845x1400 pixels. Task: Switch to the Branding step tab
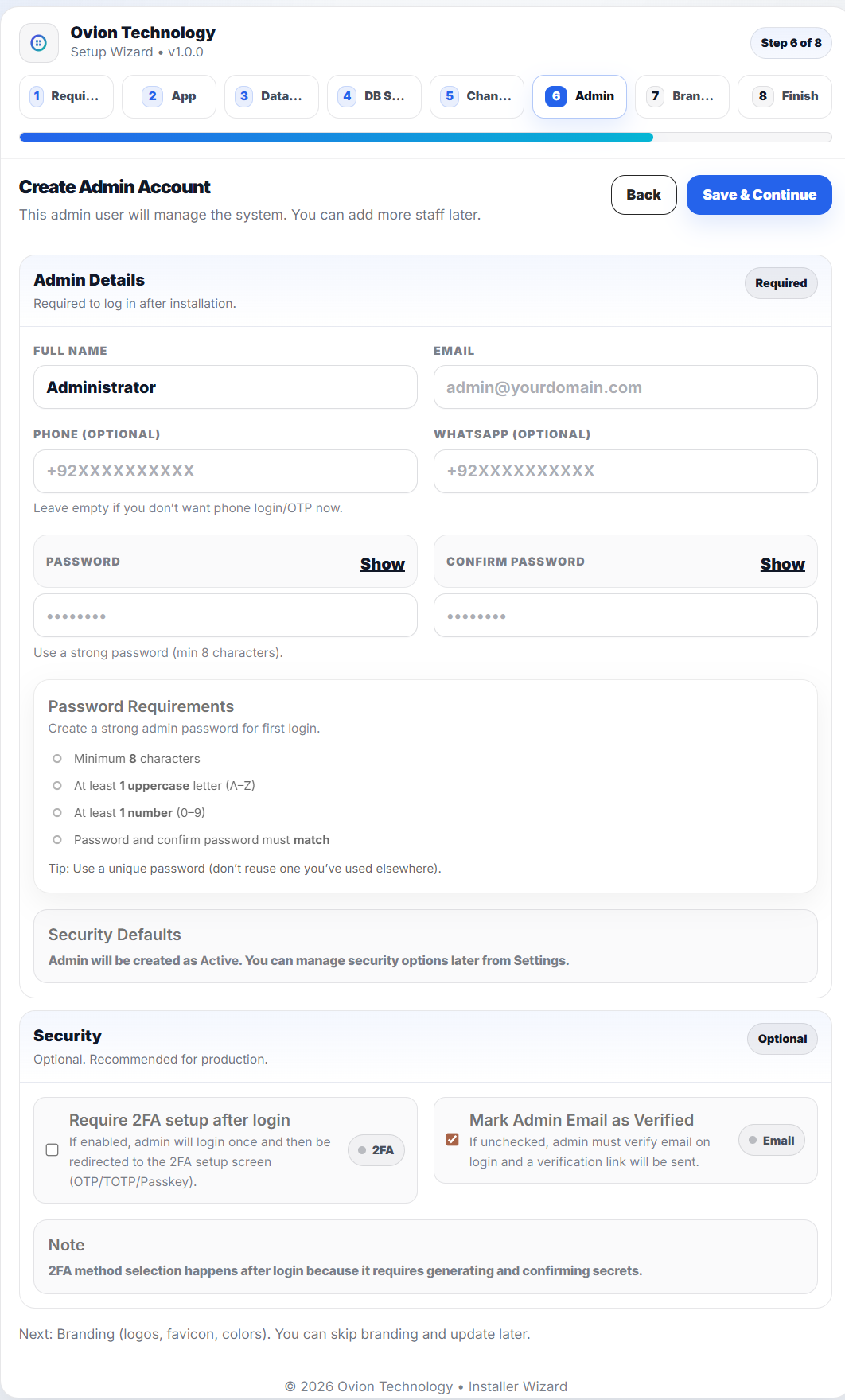pos(682,95)
